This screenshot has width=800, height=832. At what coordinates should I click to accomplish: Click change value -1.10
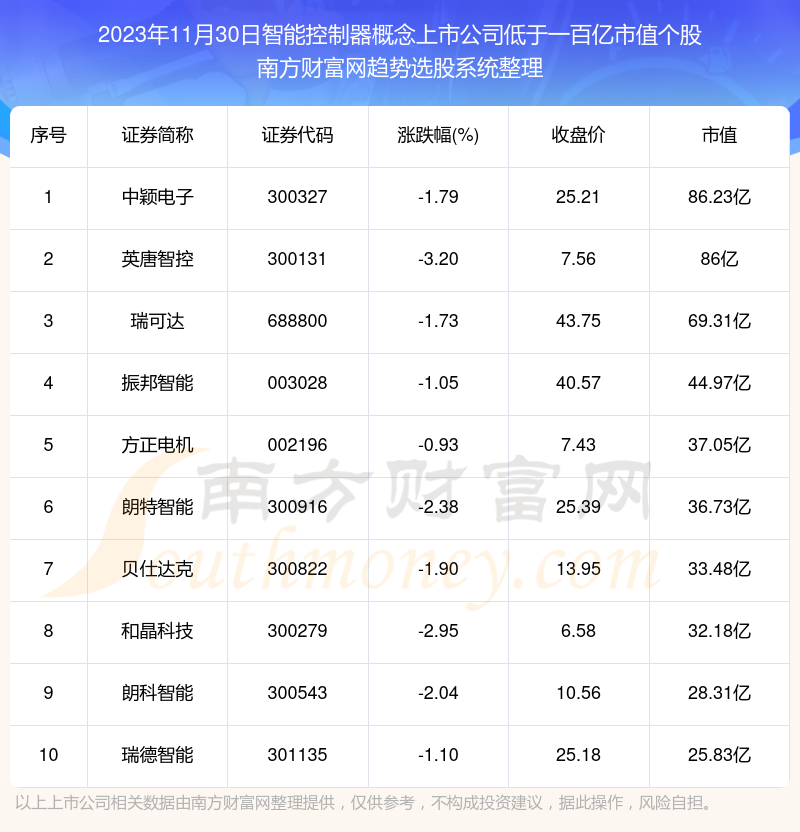coord(438,756)
